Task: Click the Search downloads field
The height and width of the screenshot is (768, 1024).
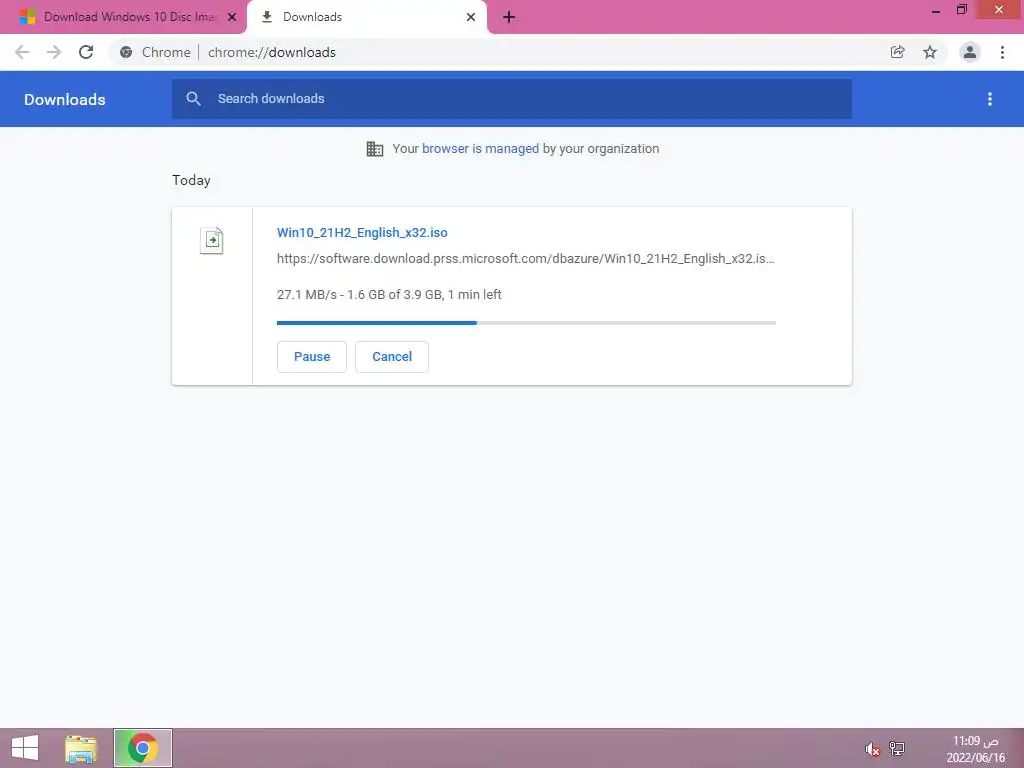Action: pyautogui.click(x=512, y=99)
